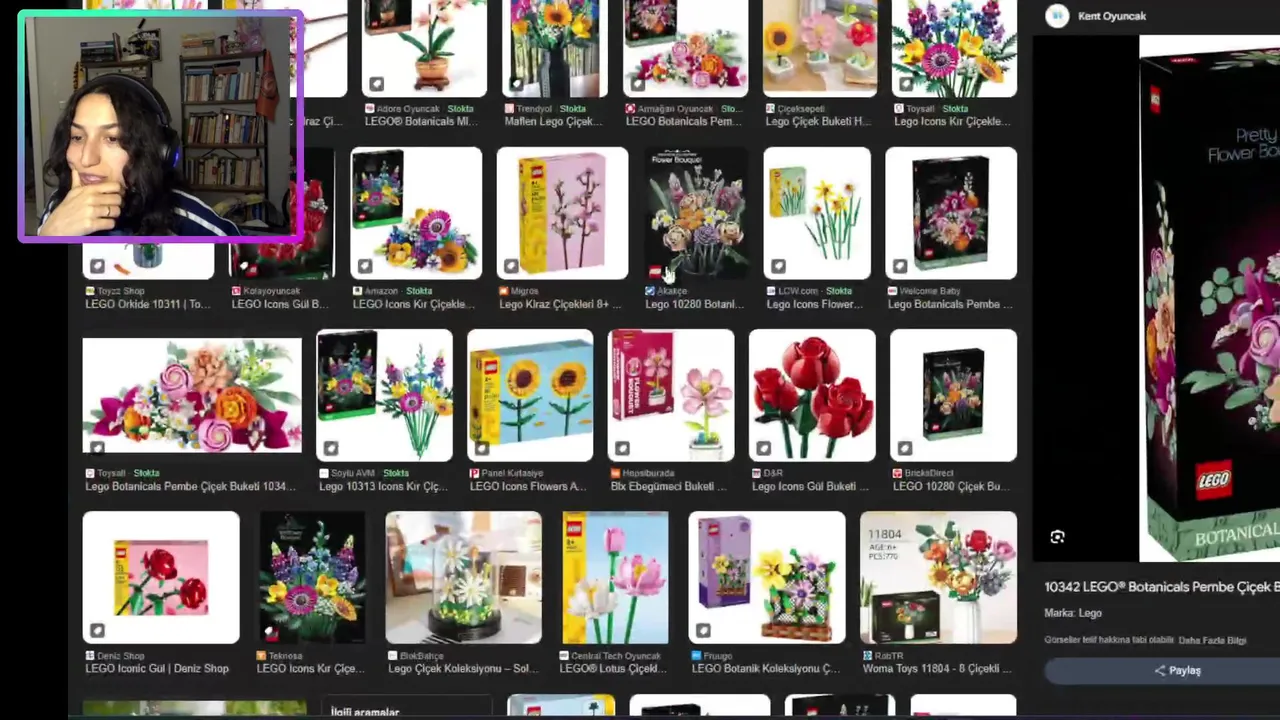Open 'LEGO Orkide 10311' result title
Screen dimensions: 1280x720
click(148, 304)
